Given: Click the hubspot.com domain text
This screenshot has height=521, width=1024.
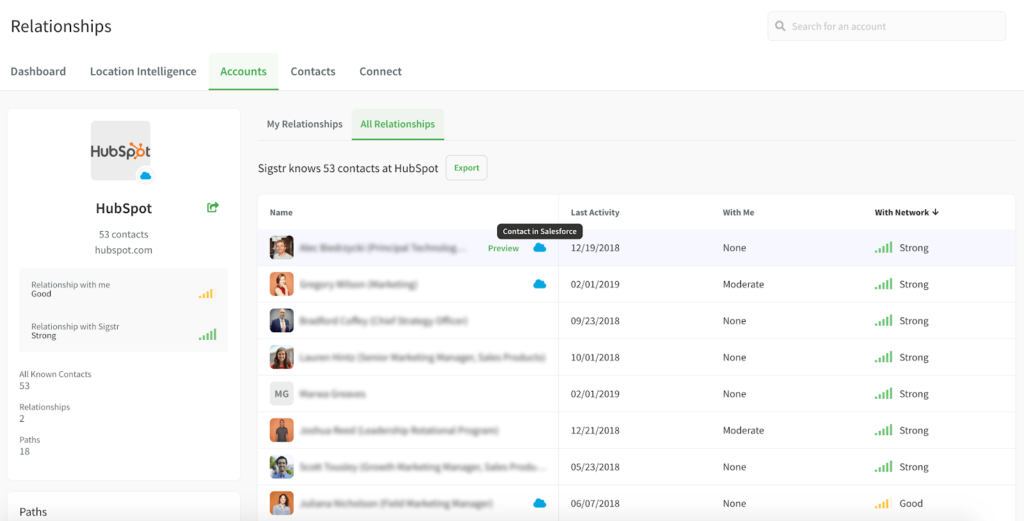Looking at the screenshot, I should point(123,250).
